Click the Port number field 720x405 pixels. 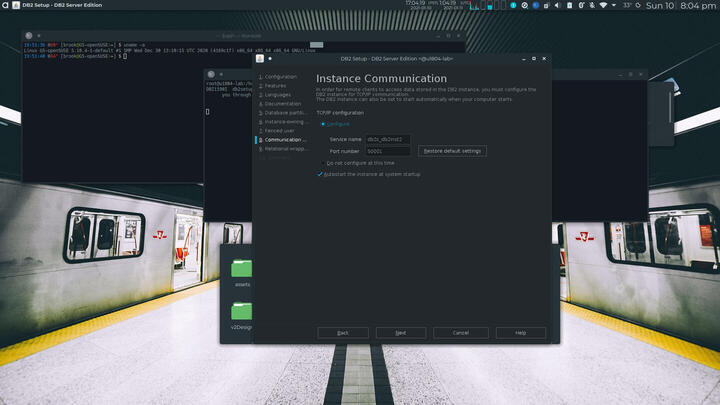pyautogui.click(x=388, y=151)
